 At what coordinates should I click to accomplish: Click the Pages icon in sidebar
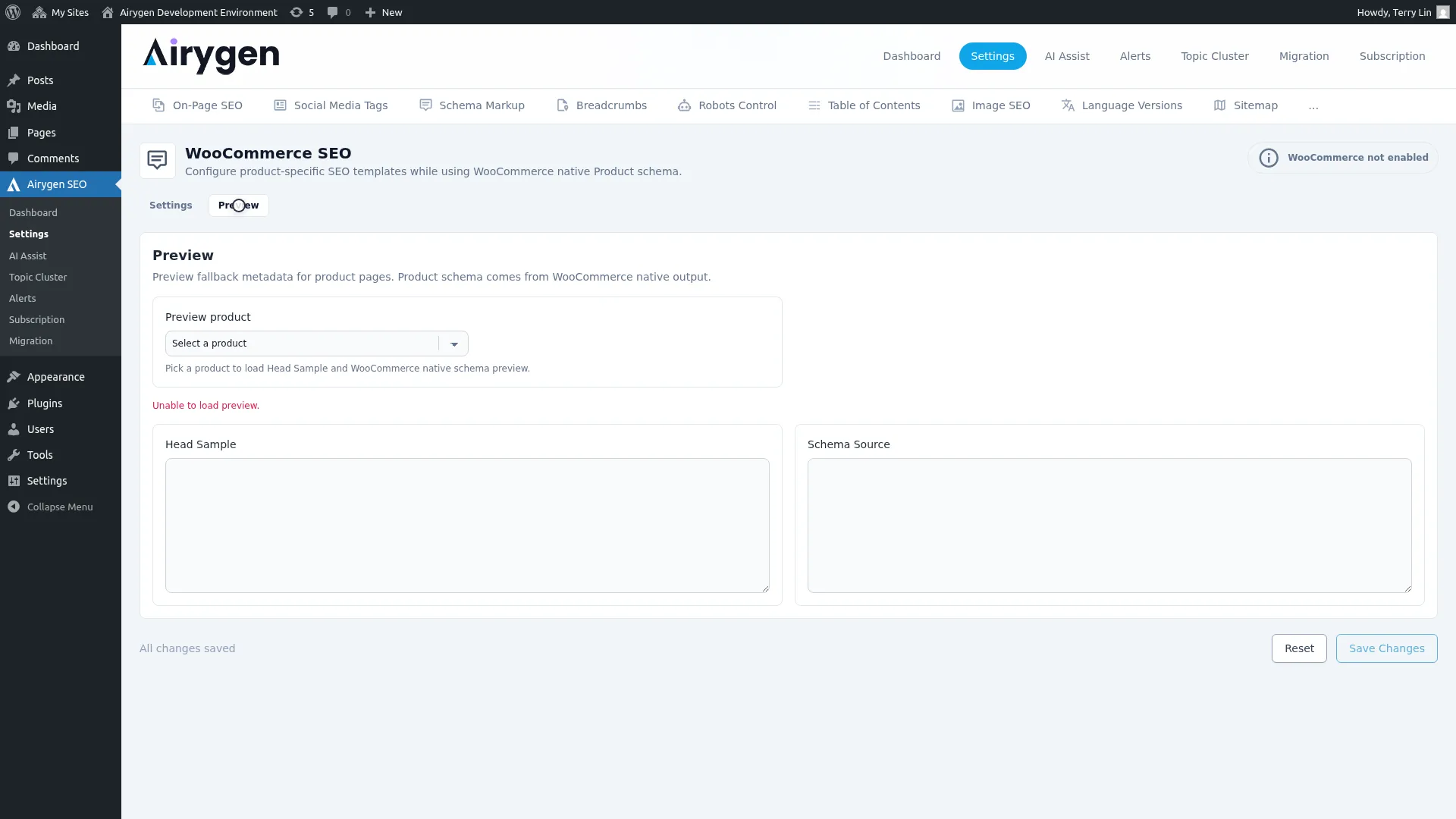[14, 133]
